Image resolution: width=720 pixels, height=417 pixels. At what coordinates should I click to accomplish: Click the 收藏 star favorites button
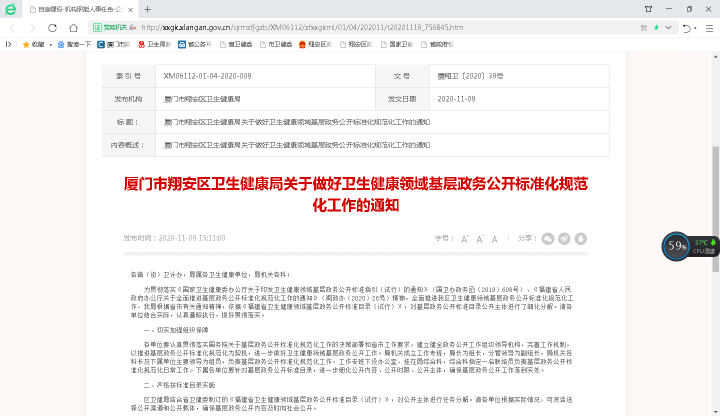tap(33, 45)
